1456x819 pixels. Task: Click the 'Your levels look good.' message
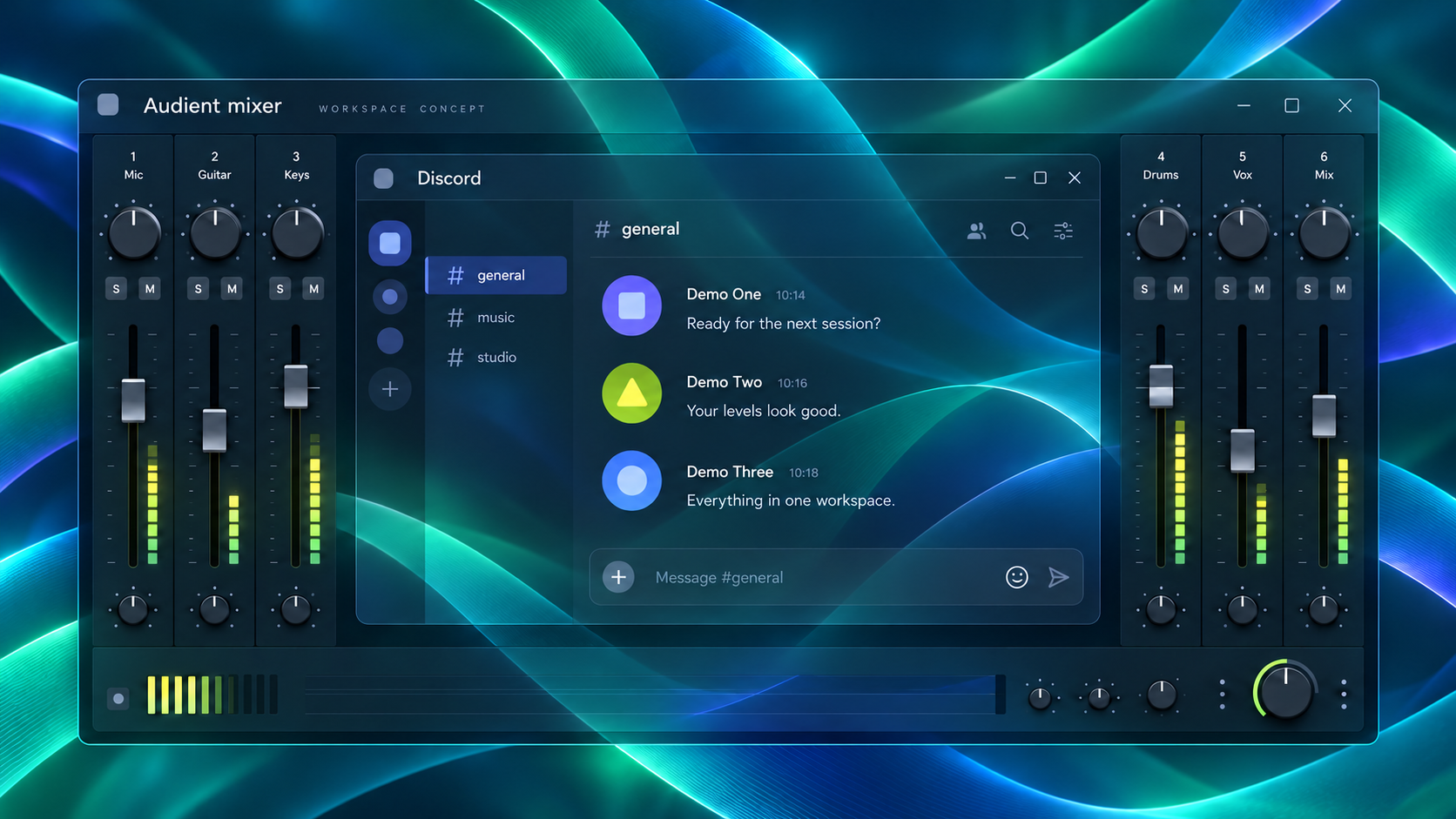[x=764, y=411]
